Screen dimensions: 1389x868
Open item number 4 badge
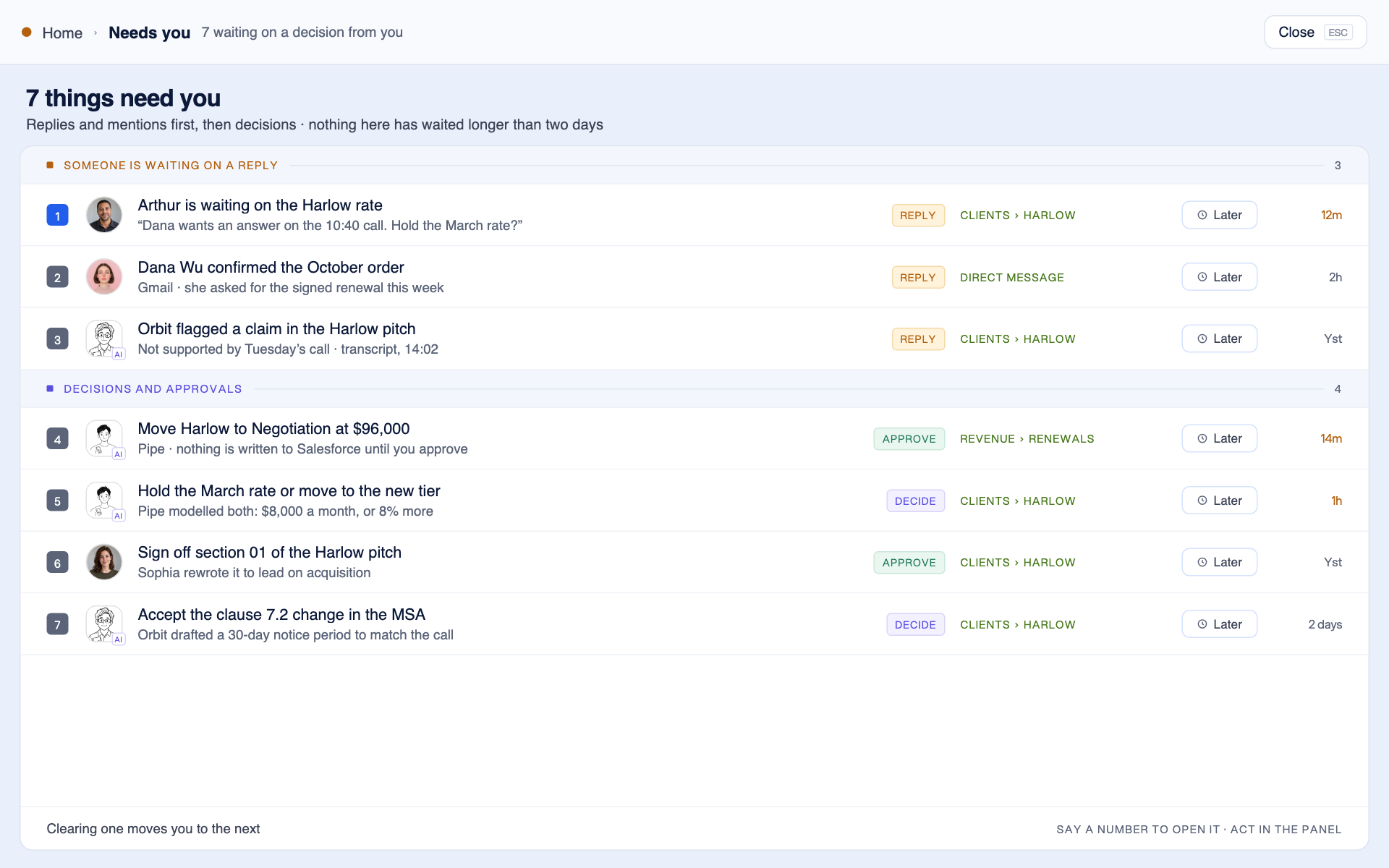pos(57,438)
